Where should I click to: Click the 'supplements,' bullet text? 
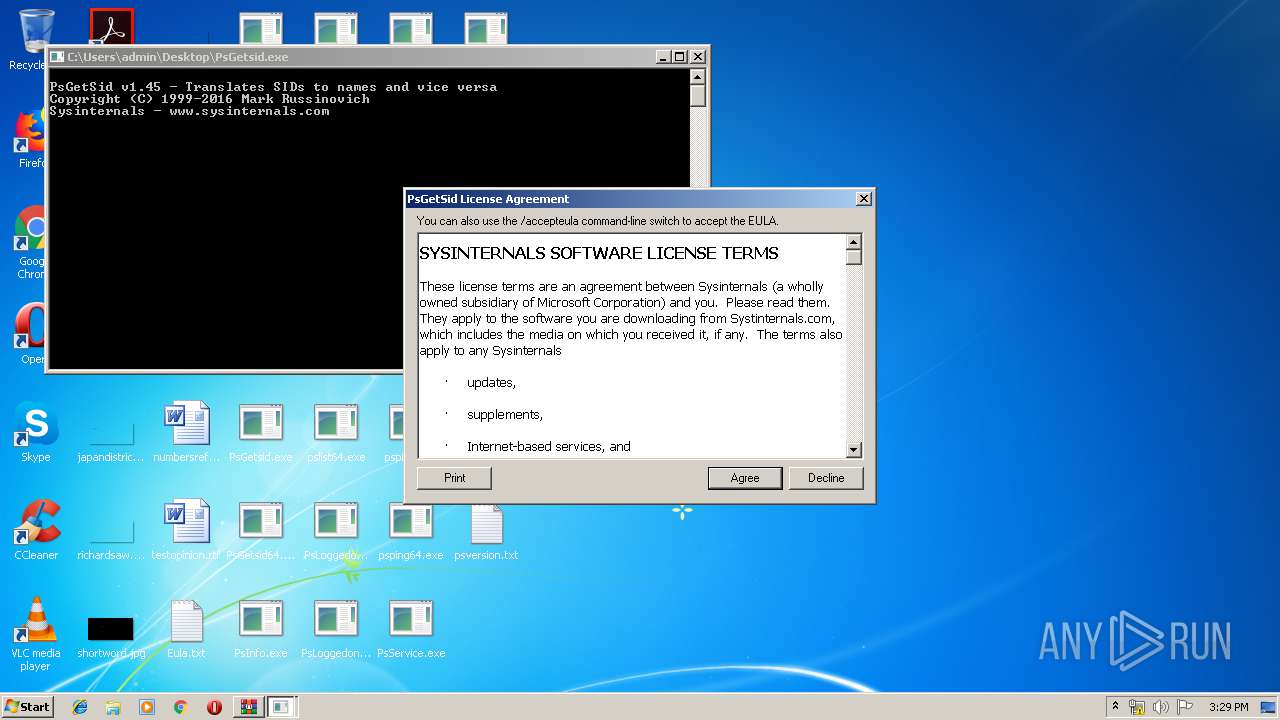point(505,415)
